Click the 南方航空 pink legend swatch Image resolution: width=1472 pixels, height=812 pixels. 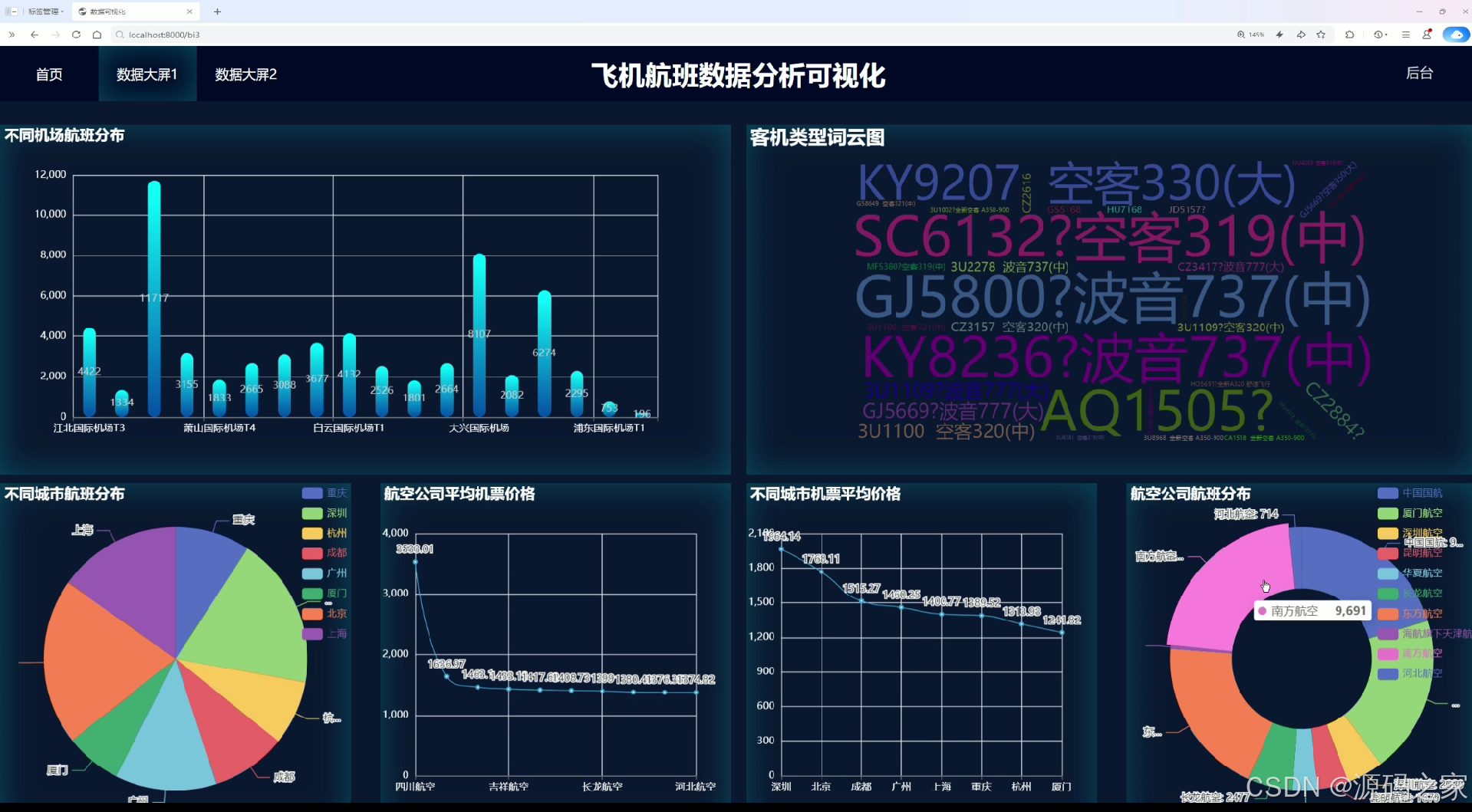coord(1388,653)
